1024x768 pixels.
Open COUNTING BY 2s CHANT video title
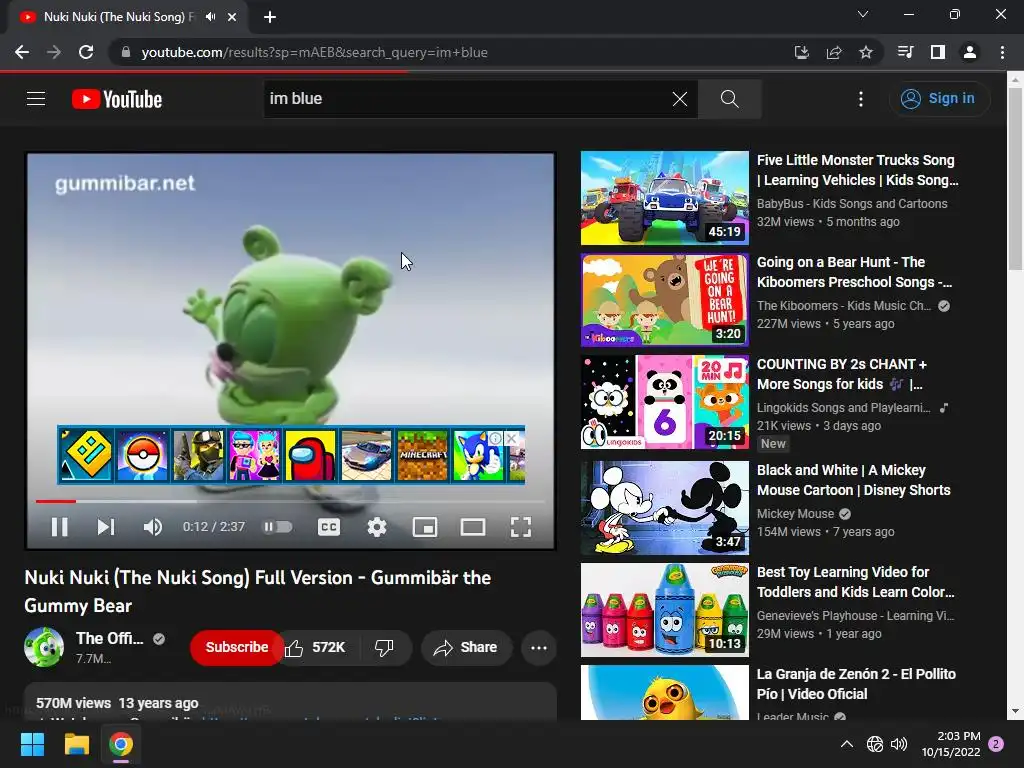(842, 374)
